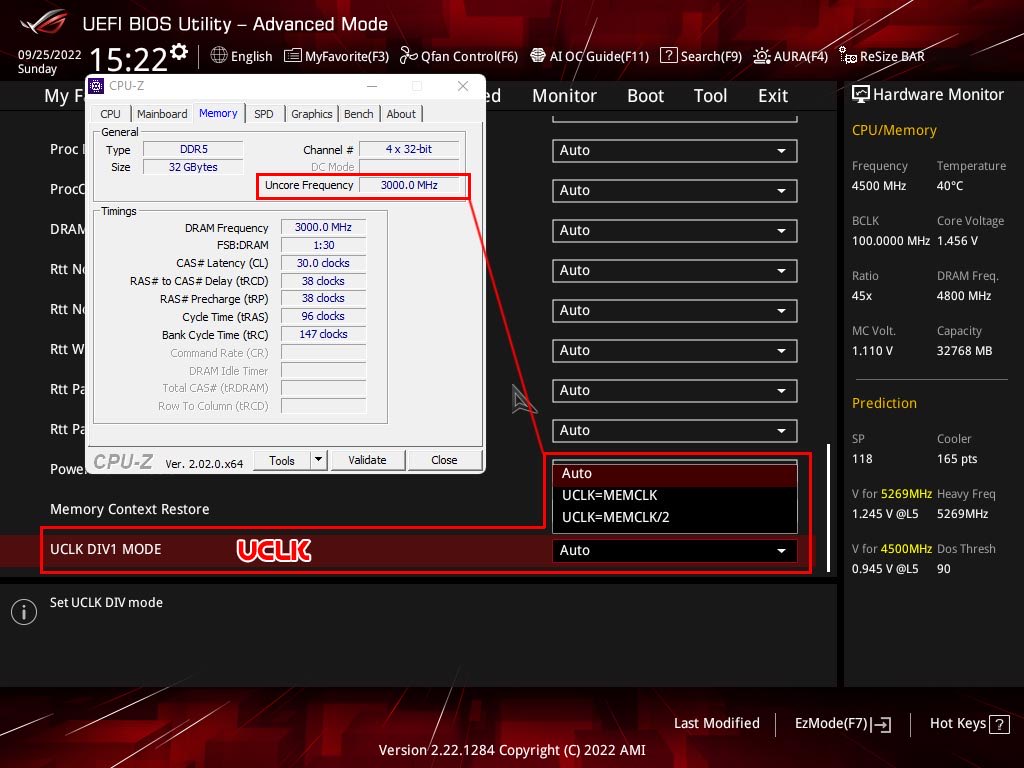Click the Validate button in CPU-Z
The image size is (1024, 768).
point(368,460)
